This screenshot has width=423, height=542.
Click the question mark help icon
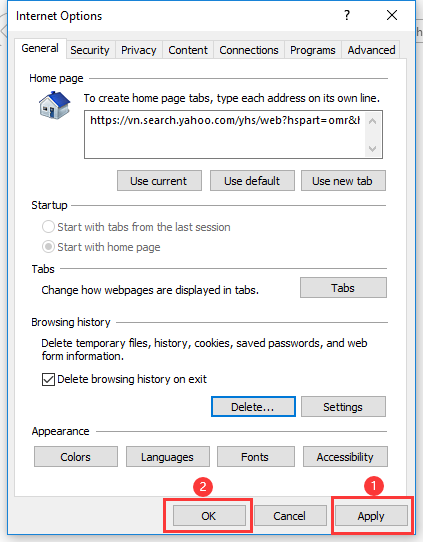tap(347, 15)
